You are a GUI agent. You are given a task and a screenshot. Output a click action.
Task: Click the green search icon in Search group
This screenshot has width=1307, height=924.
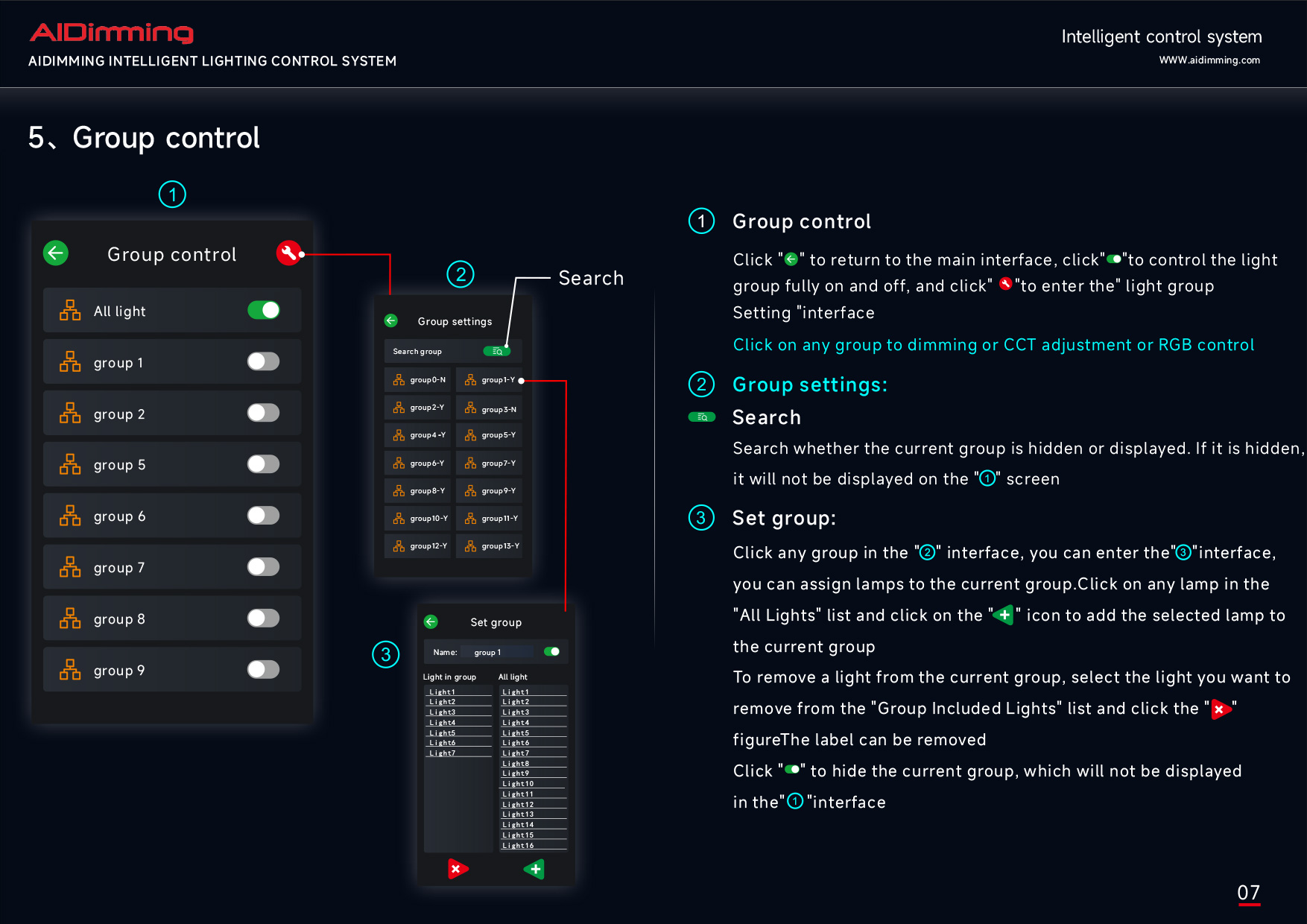496,352
